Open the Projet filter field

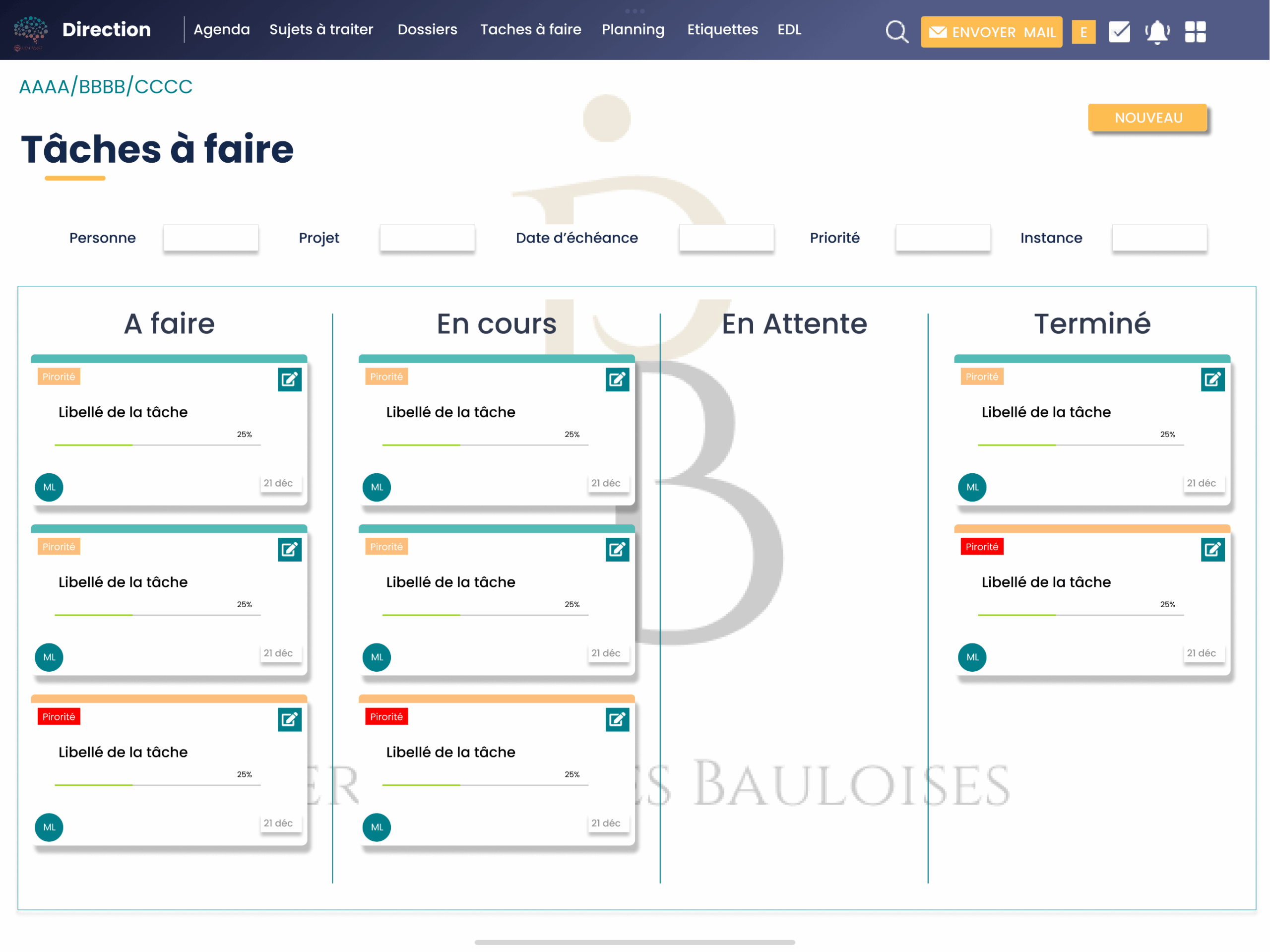coord(427,237)
